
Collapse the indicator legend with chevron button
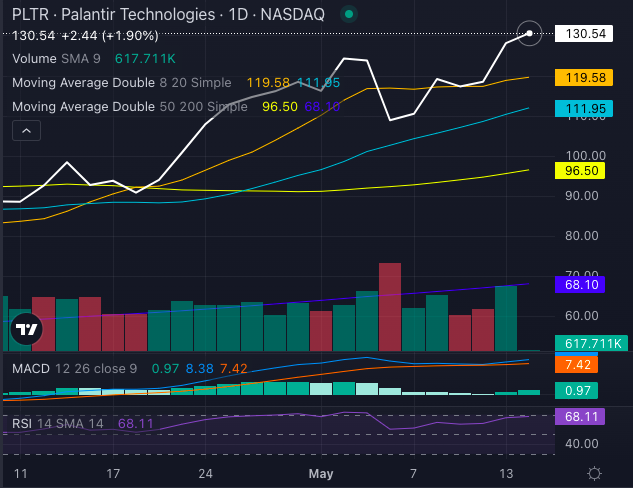click(x=26, y=131)
